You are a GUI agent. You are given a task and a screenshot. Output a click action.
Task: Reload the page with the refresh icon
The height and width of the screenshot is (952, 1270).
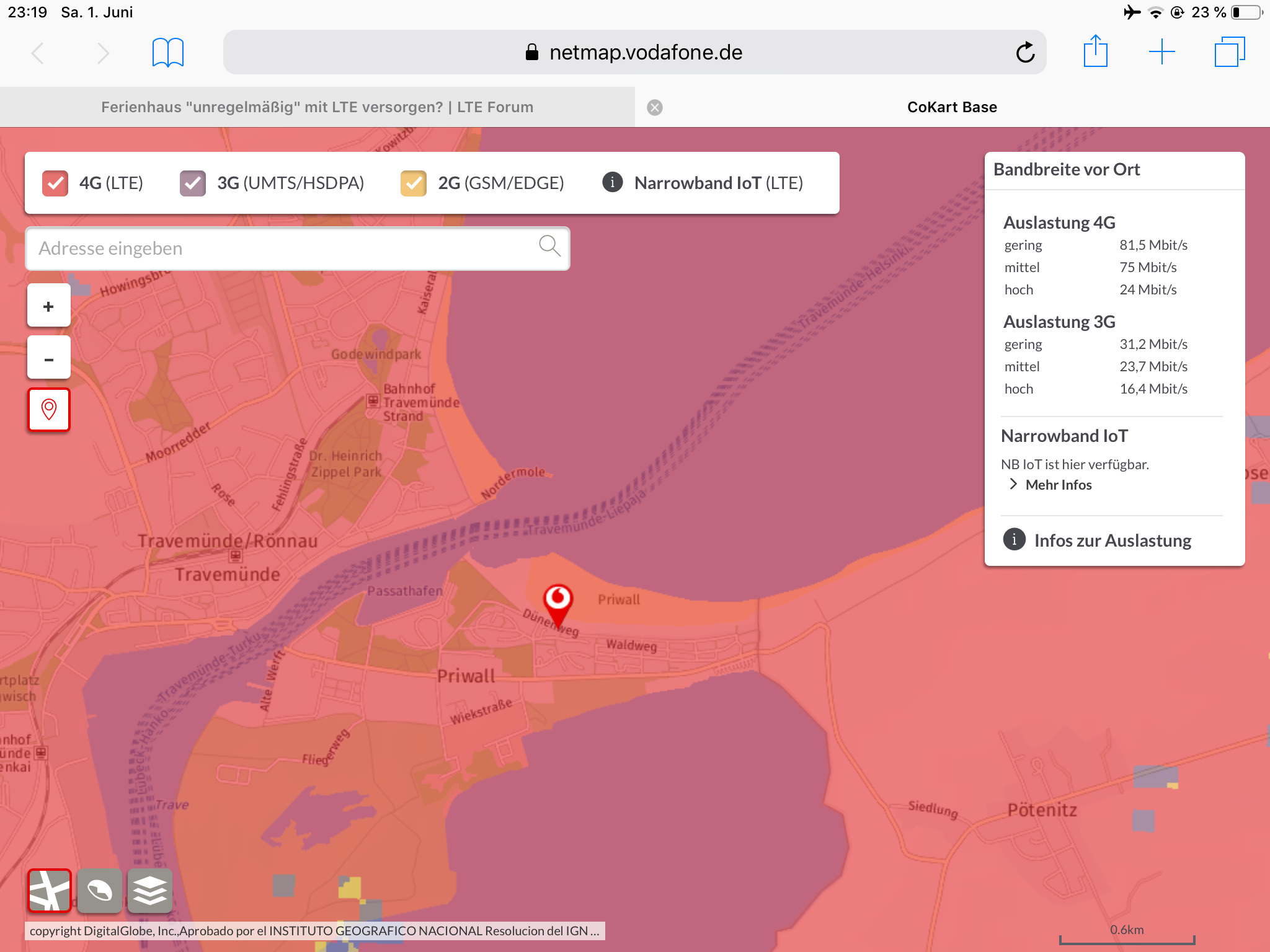(x=1025, y=52)
